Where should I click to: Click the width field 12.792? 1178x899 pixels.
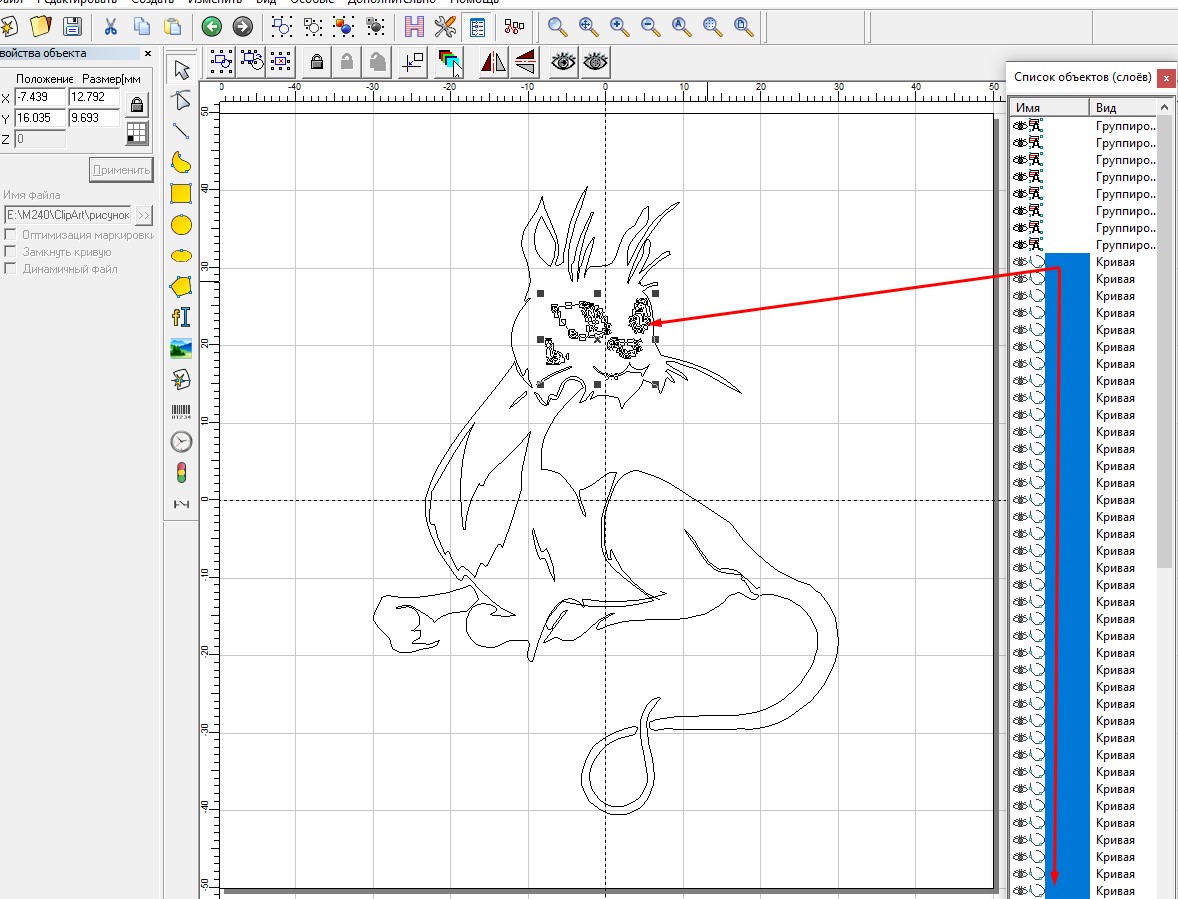point(94,97)
